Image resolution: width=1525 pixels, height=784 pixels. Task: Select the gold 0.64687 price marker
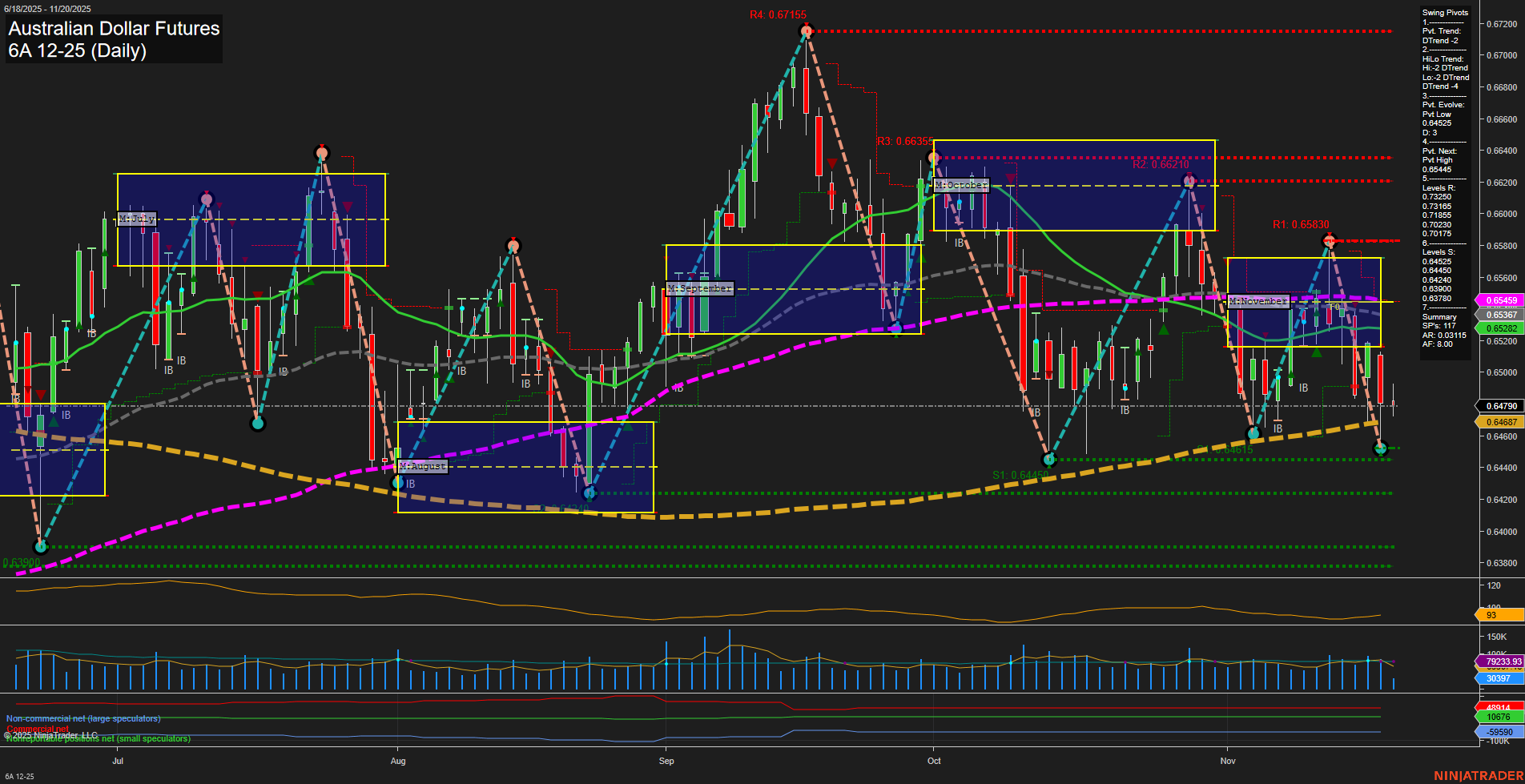coord(1500,422)
